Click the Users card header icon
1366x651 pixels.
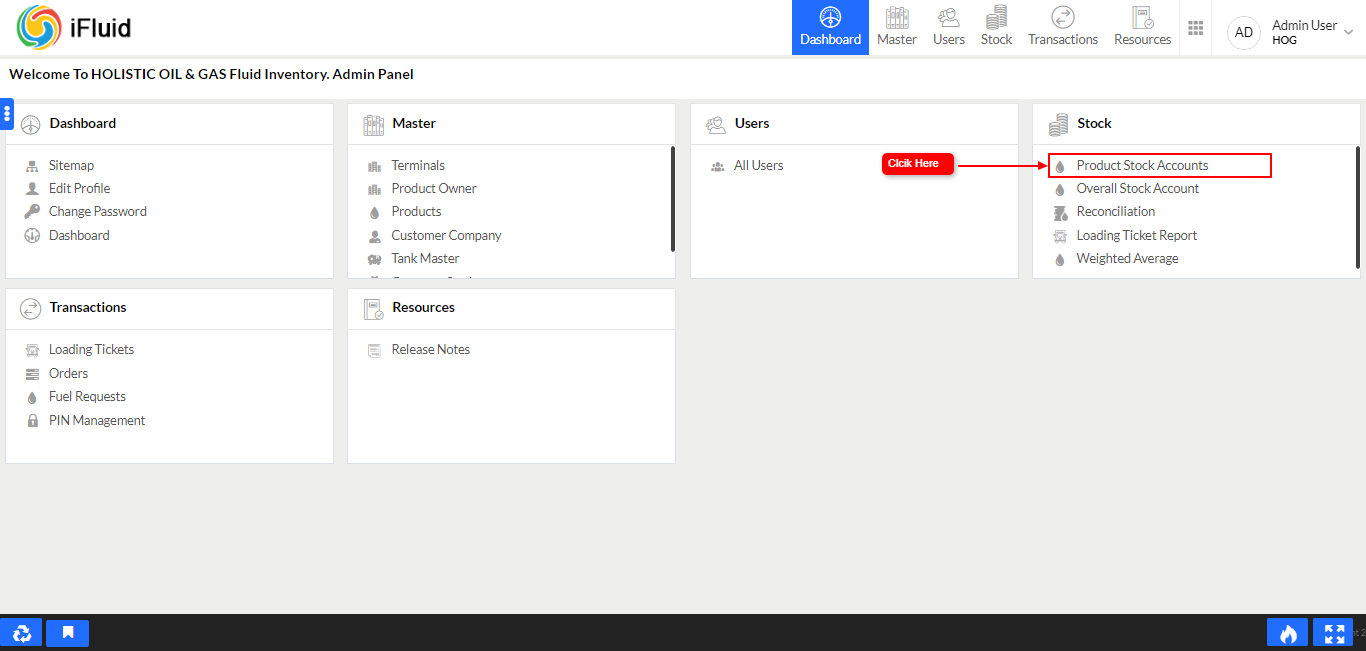(x=716, y=124)
